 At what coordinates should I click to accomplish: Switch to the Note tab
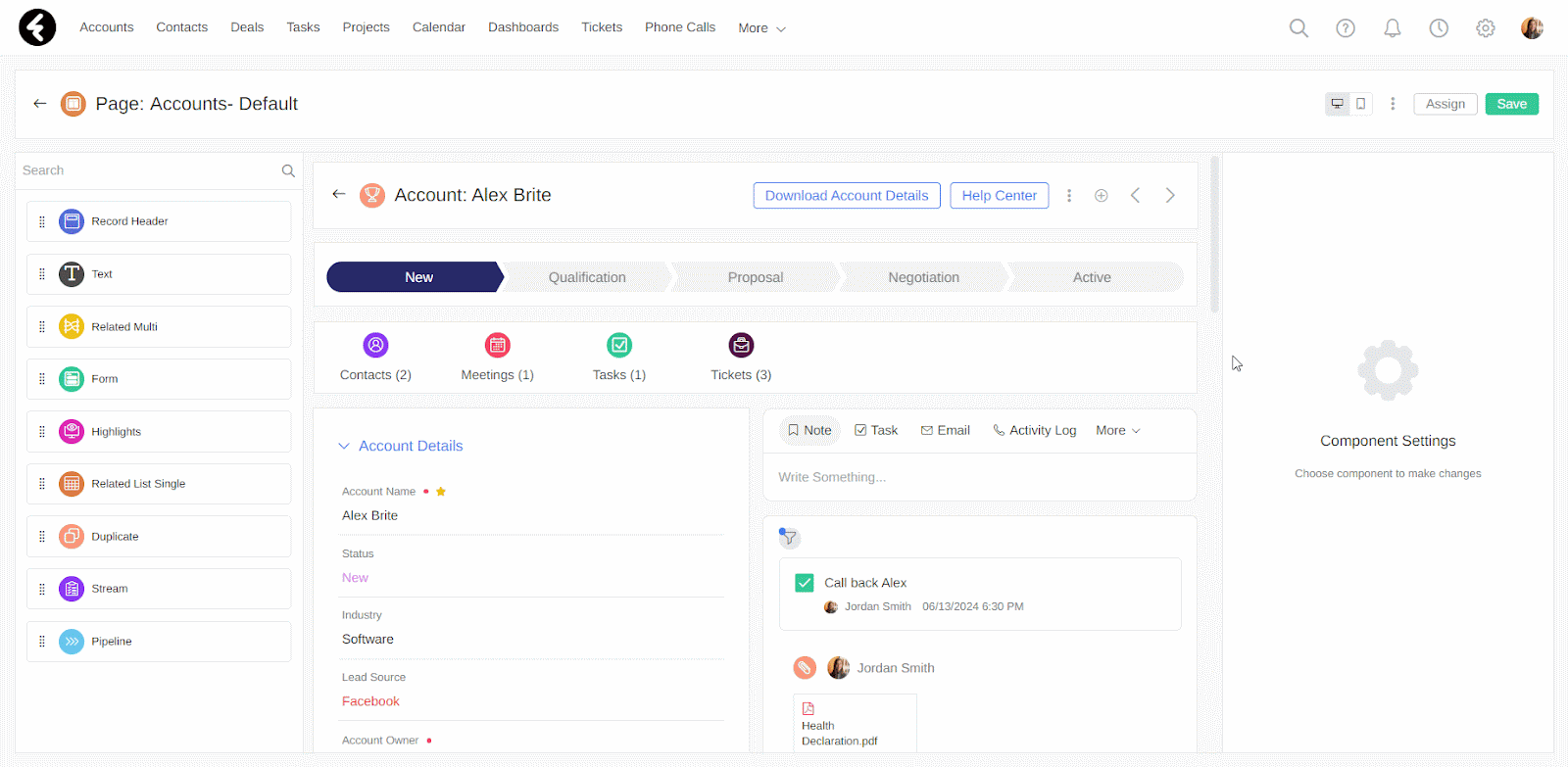pos(809,430)
